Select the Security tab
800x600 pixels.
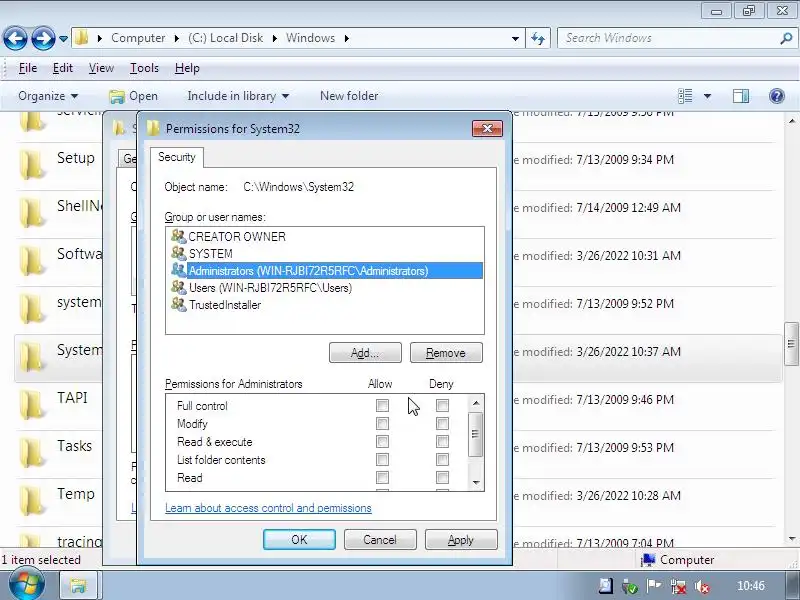coord(177,157)
